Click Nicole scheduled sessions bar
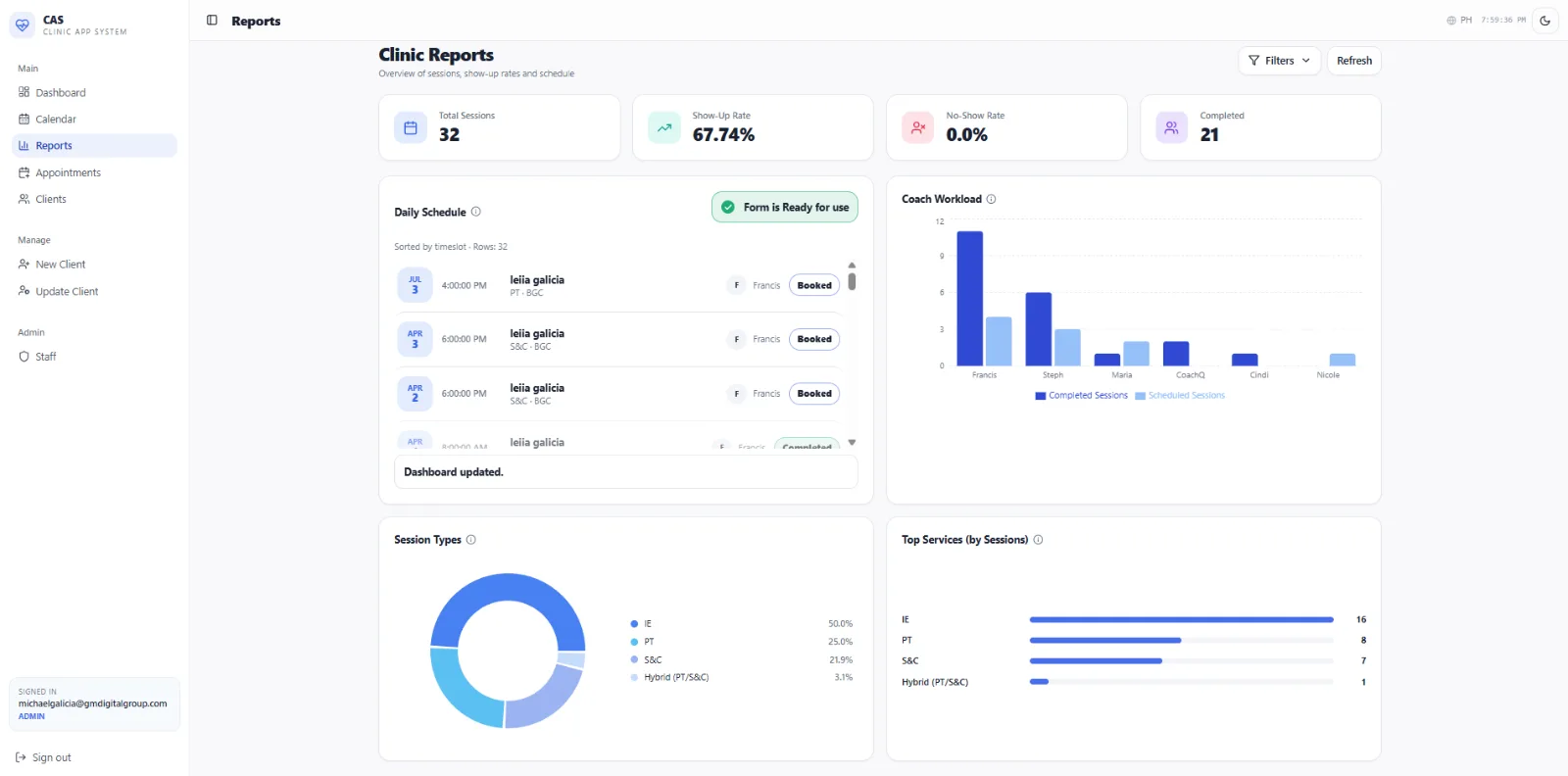Screen dimensions: 1568x776 pyautogui.click(x=1342, y=360)
